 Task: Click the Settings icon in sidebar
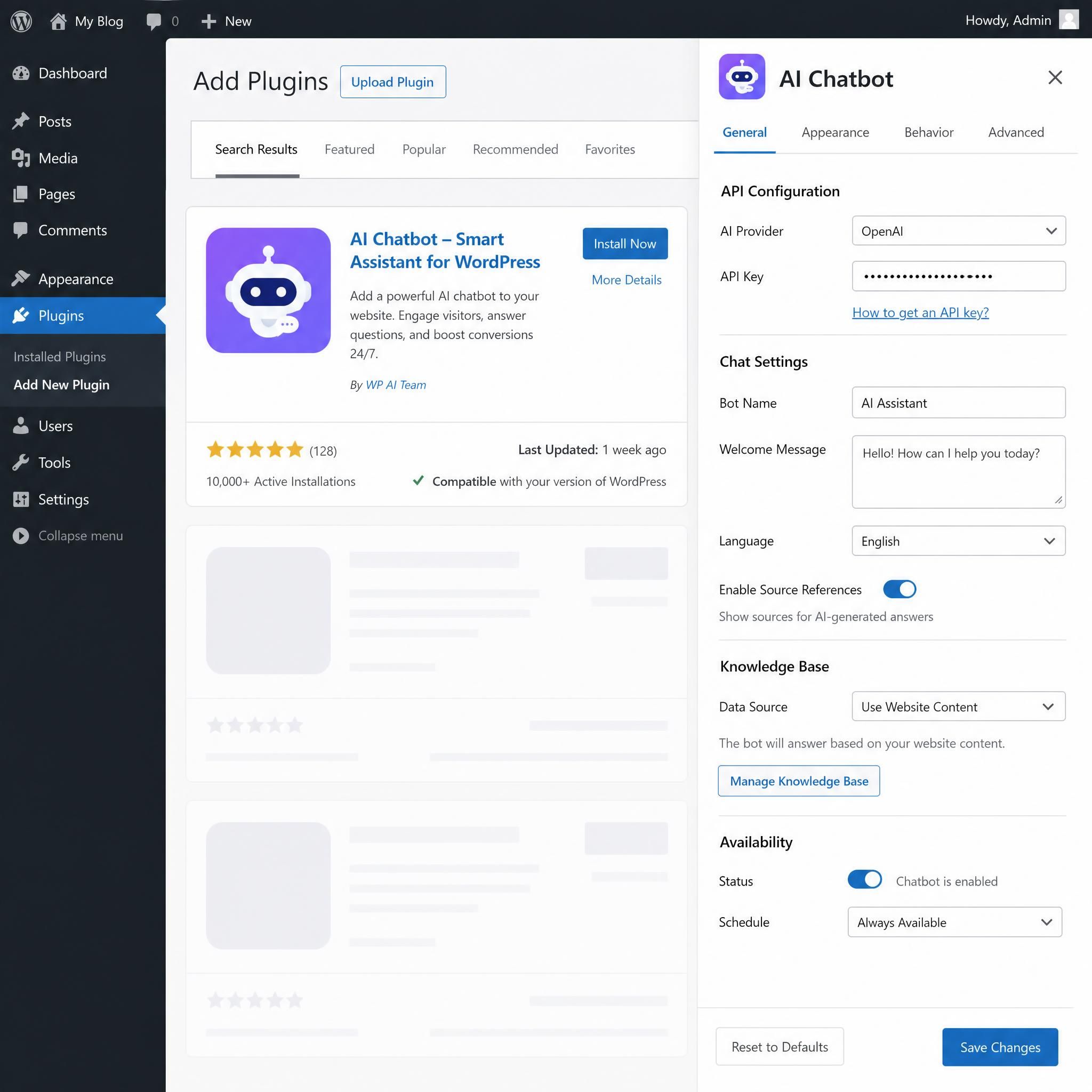tap(21, 499)
